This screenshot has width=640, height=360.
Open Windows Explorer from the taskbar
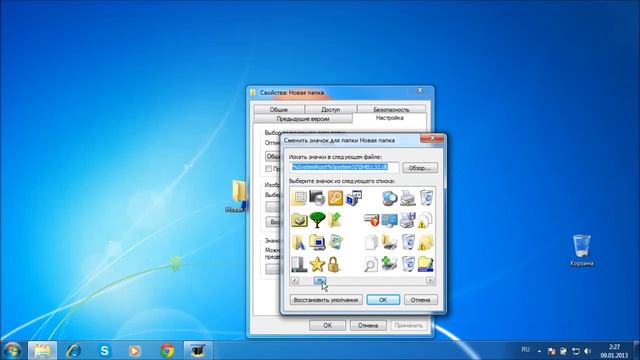42,351
